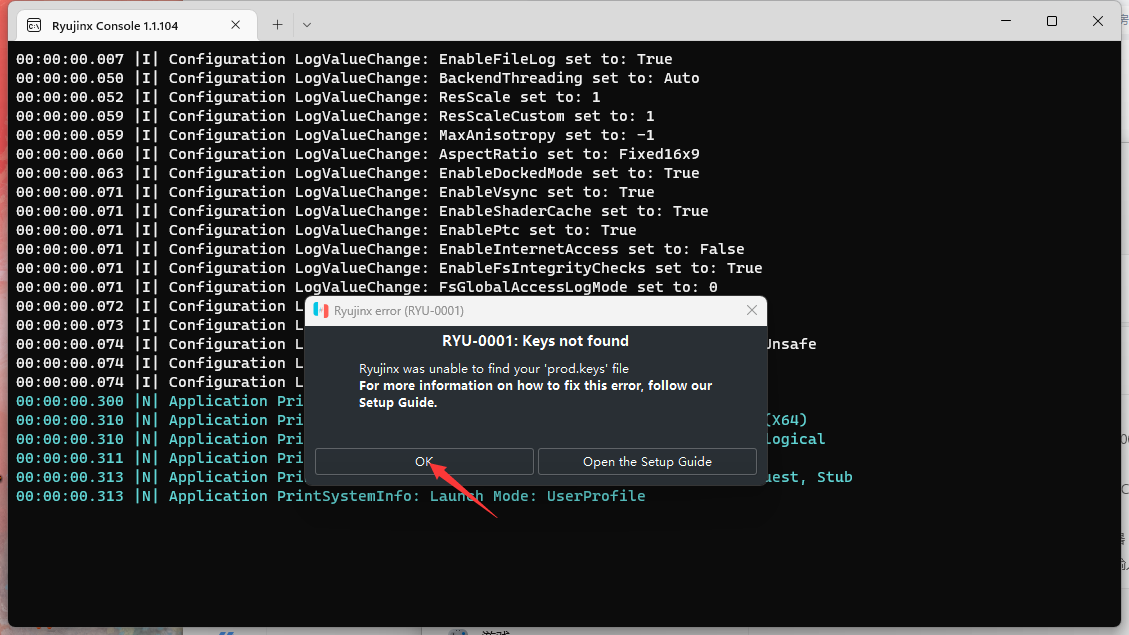Click the 'ResScale set to: 1' log line

click(308, 97)
